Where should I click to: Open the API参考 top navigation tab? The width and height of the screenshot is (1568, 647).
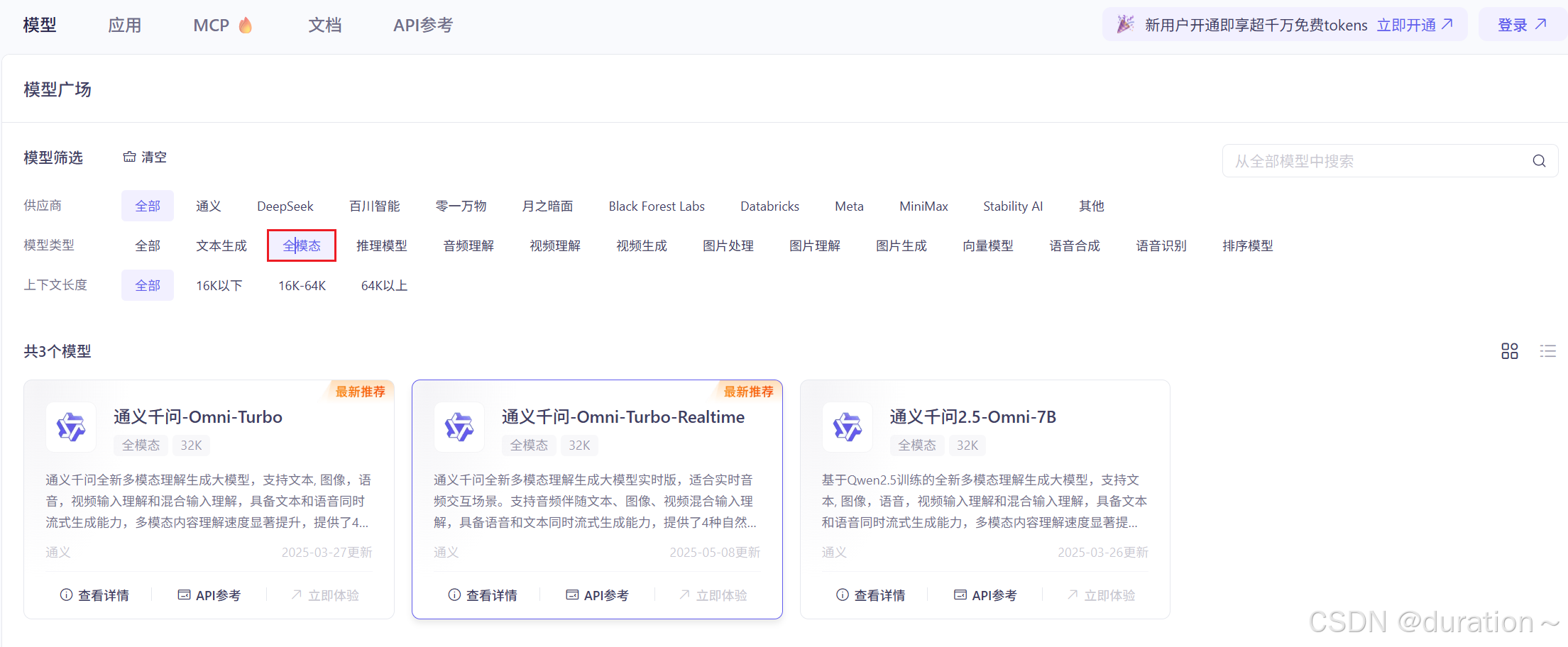(x=423, y=26)
